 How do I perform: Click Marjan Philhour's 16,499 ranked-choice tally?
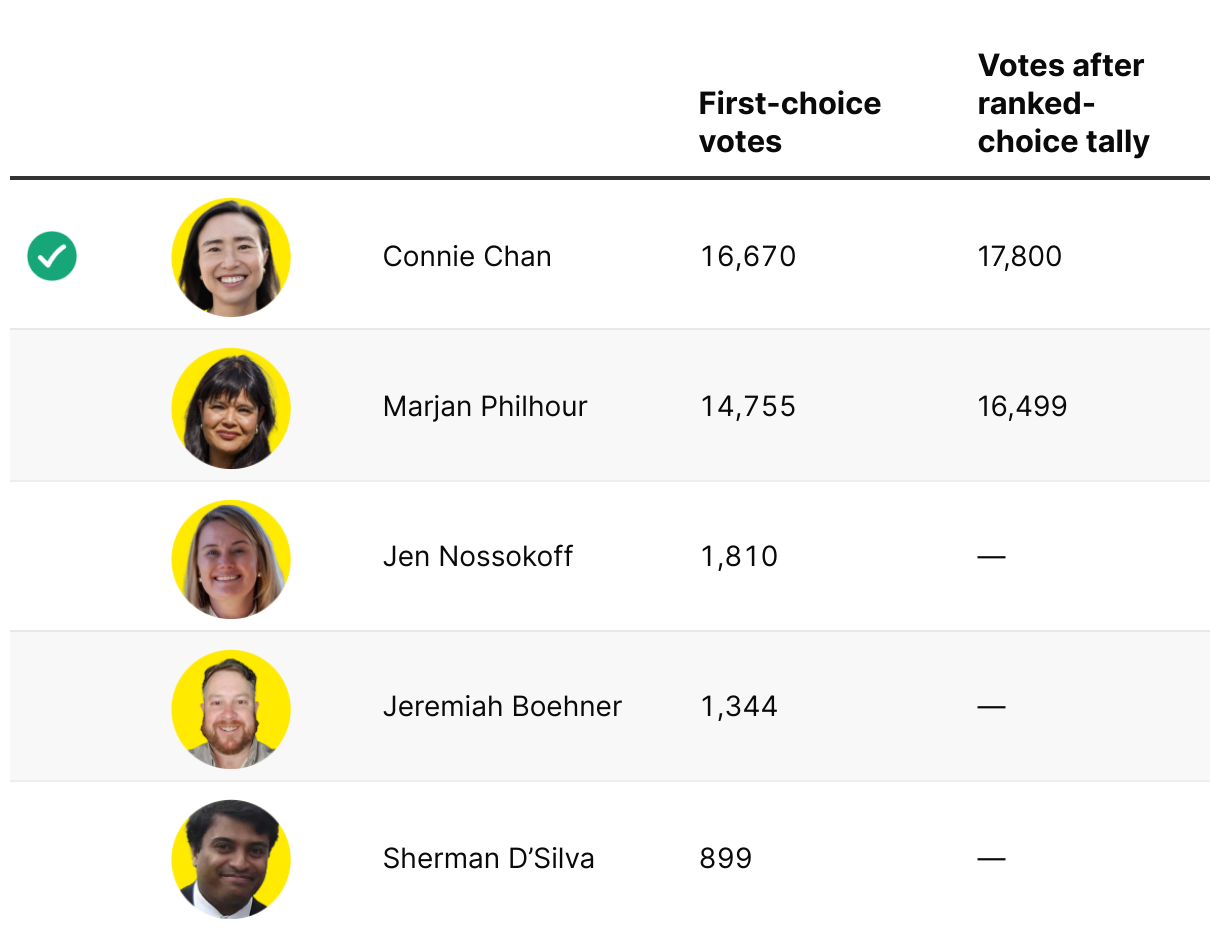point(1022,406)
